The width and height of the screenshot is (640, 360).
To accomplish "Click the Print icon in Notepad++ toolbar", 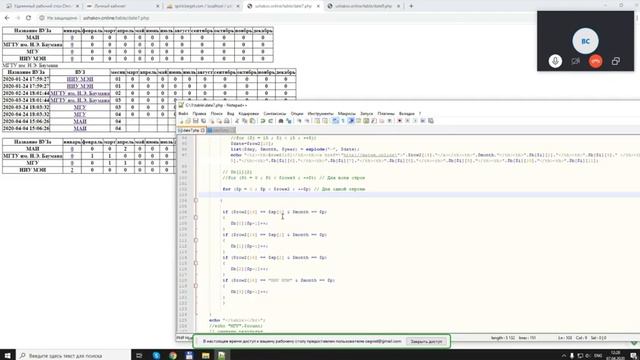I will 227,121.
